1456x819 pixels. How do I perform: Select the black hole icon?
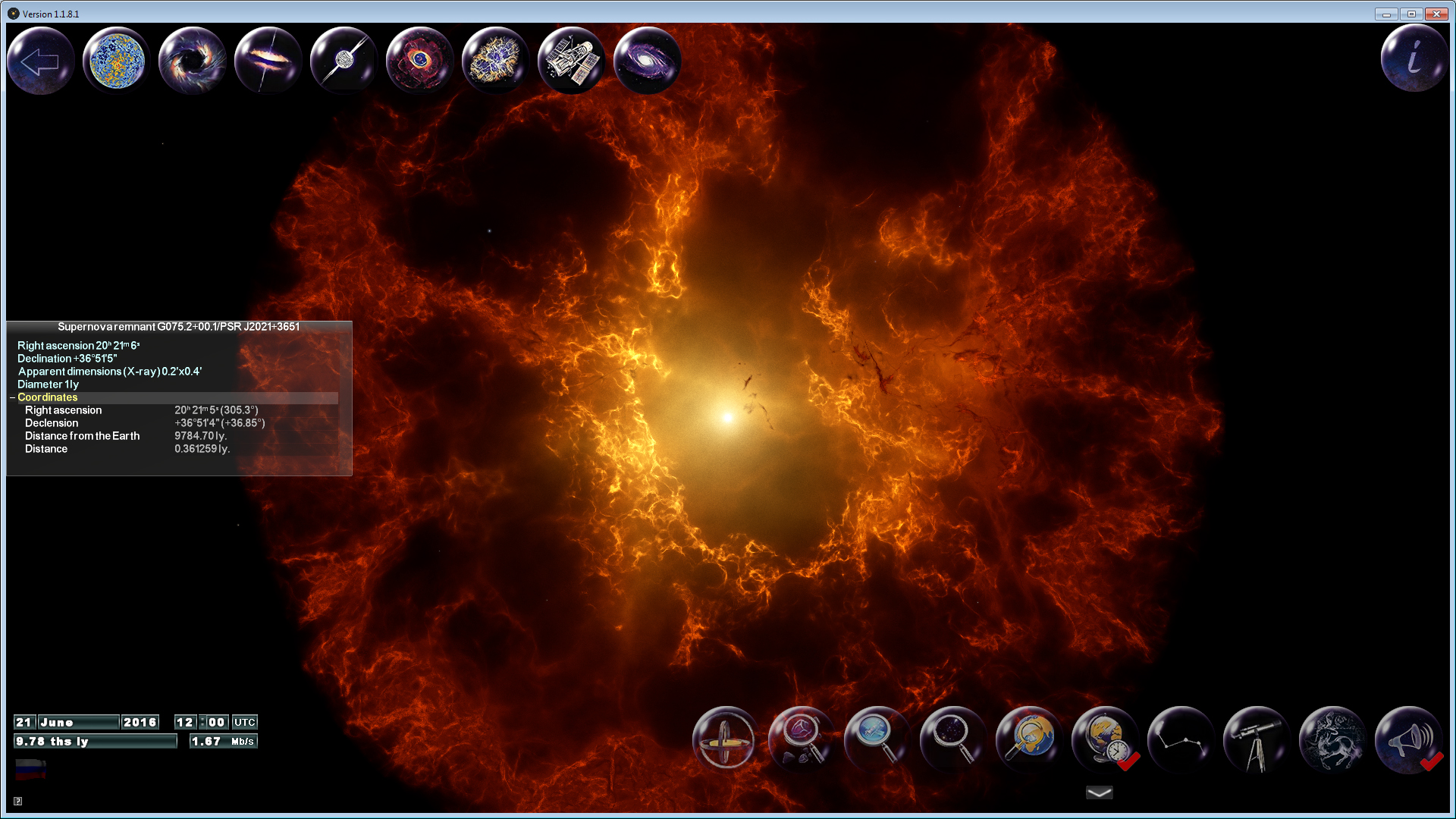192,60
